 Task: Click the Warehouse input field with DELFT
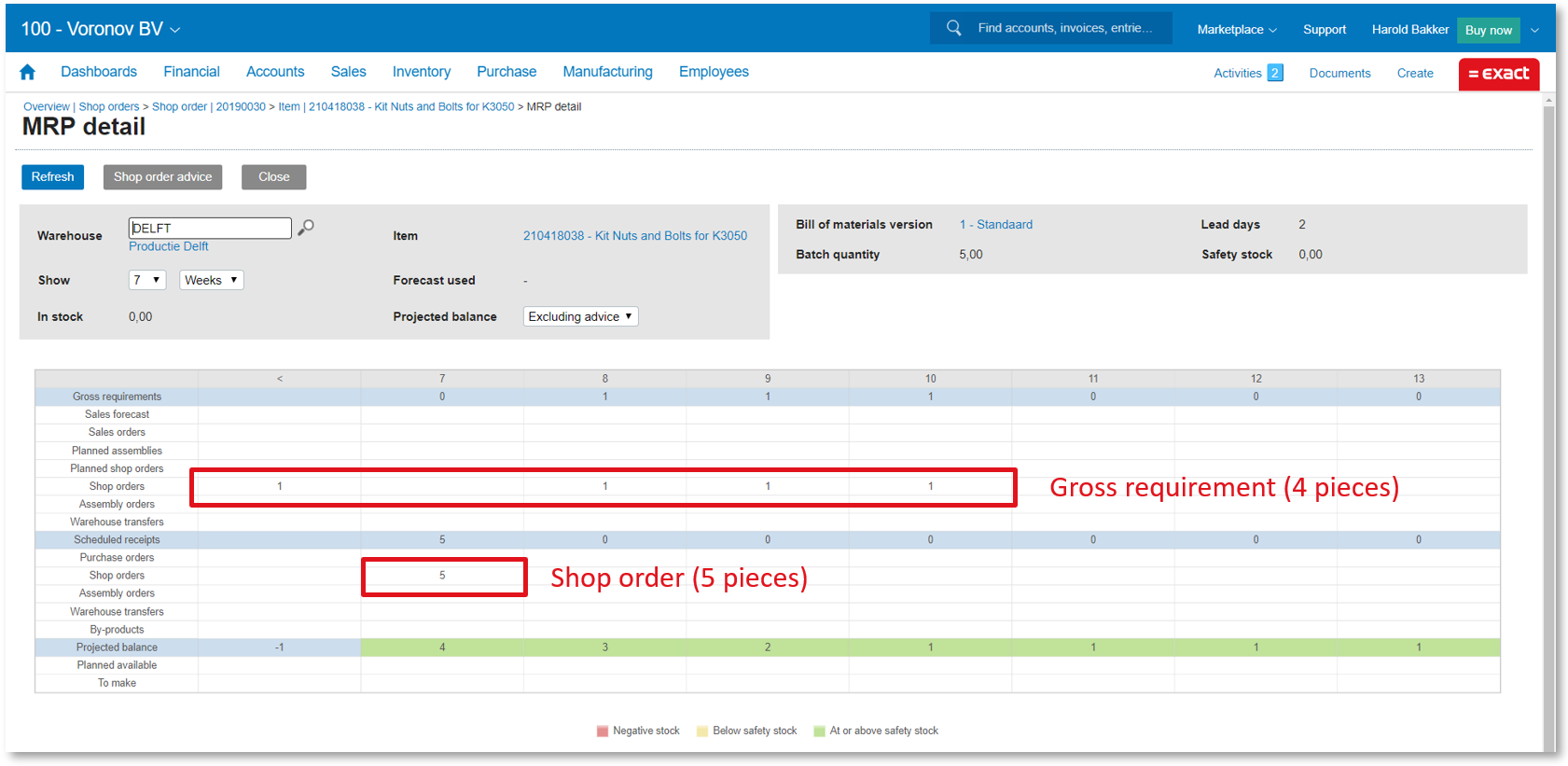tap(210, 228)
